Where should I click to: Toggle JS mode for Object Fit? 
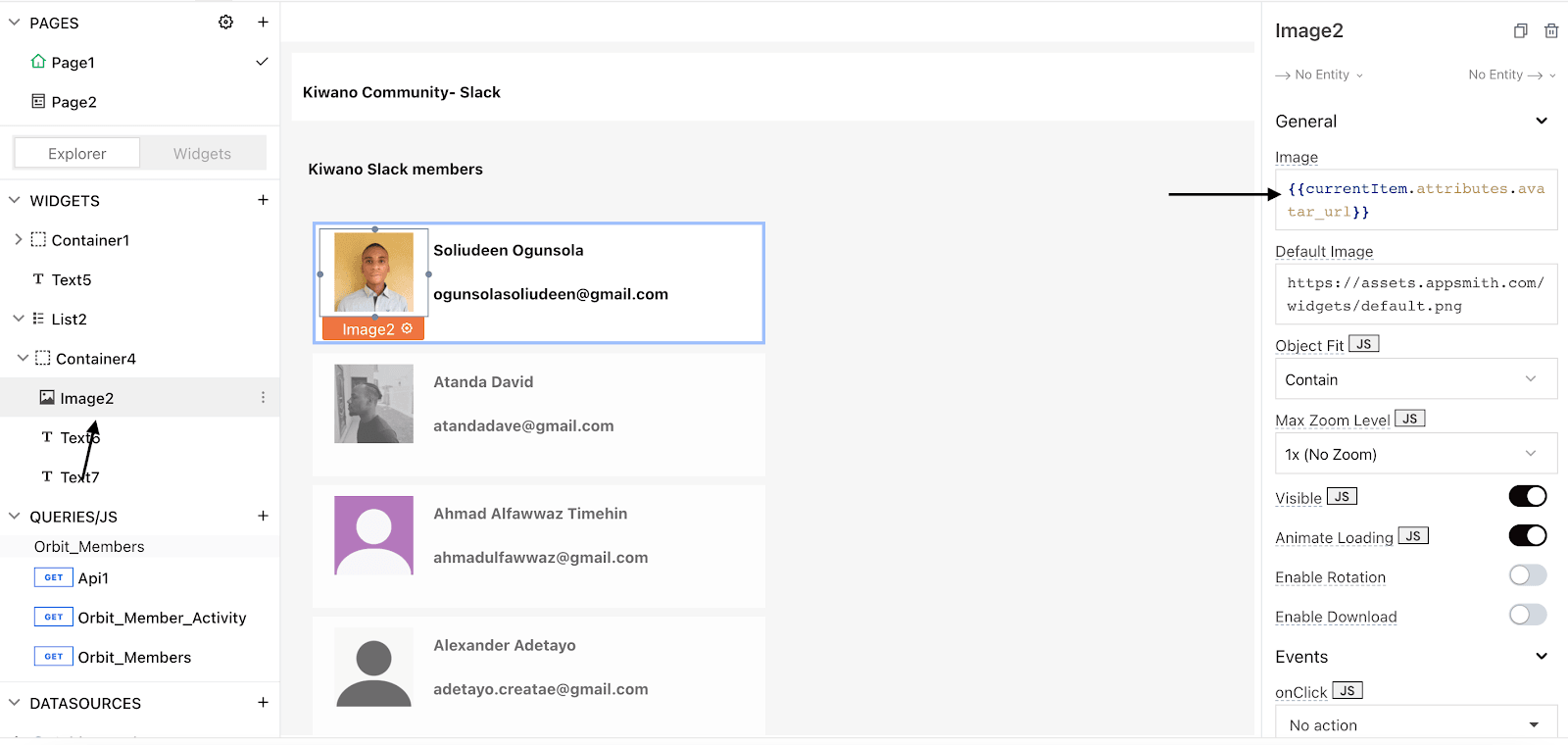pos(1363,344)
